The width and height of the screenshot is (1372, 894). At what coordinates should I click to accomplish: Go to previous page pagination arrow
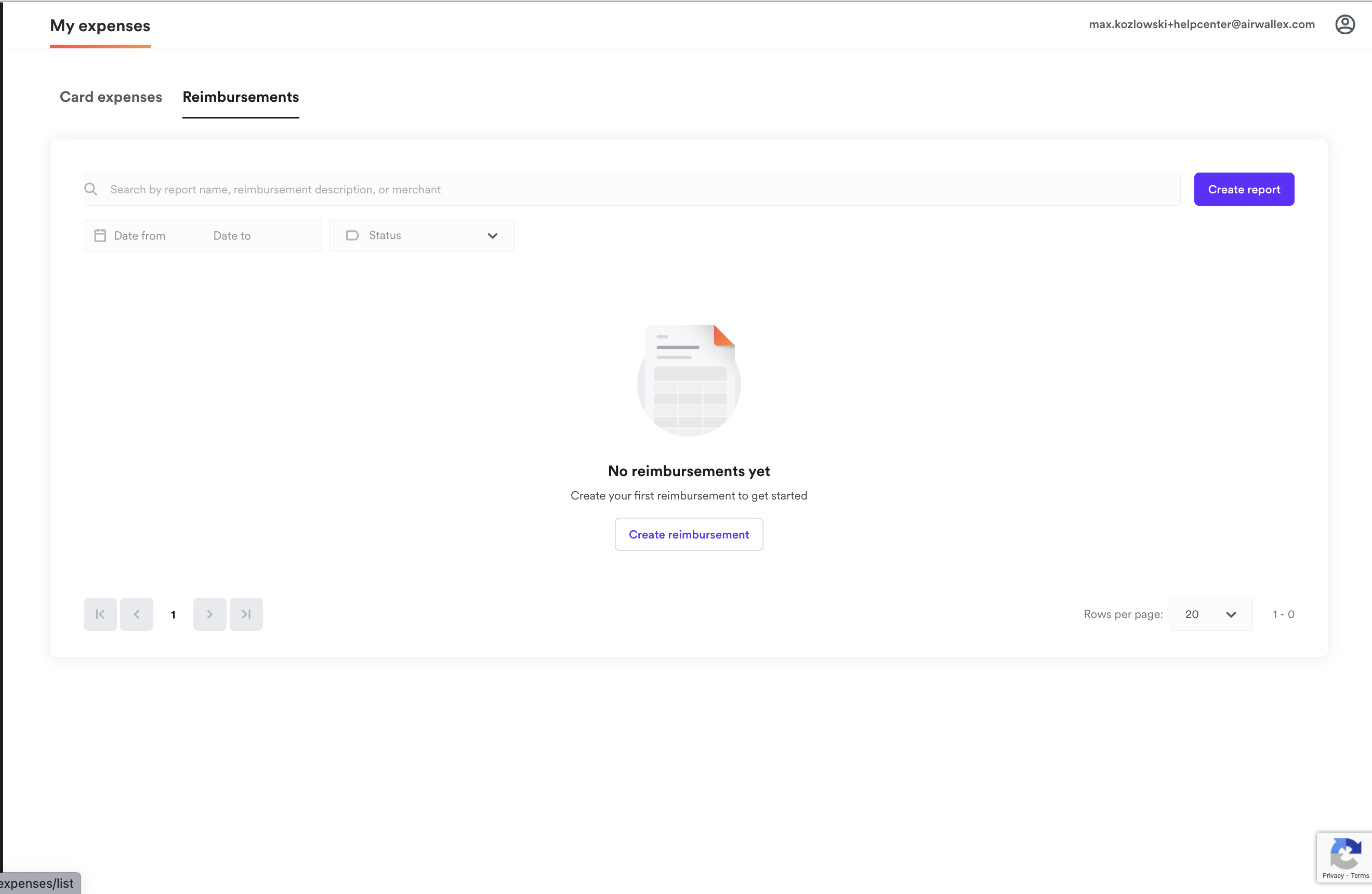pos(137,614)
